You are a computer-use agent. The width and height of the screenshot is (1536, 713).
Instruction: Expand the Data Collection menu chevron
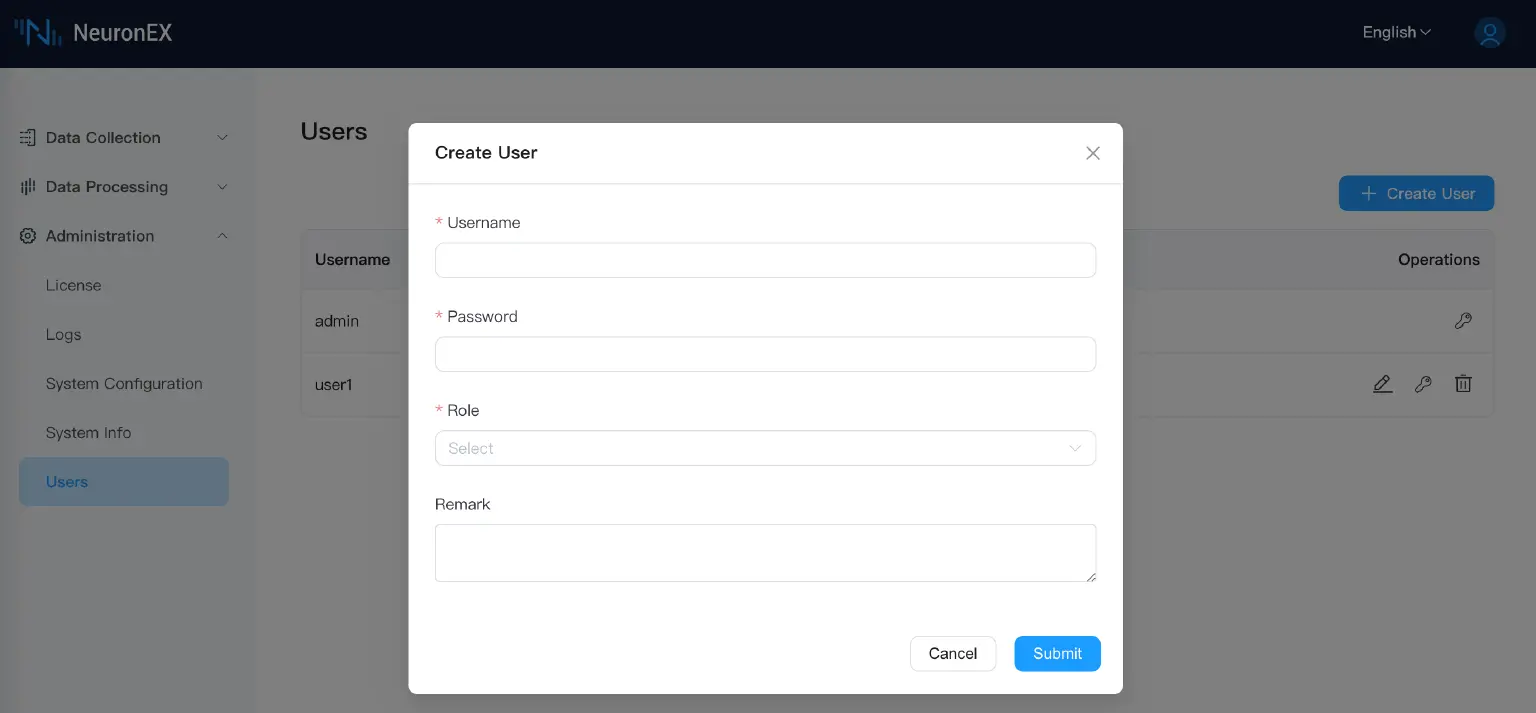click(x=222, y=138)
